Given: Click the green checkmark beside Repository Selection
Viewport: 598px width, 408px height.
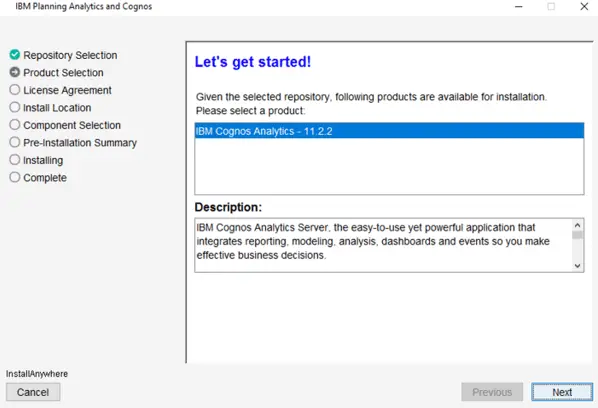Looking at the screenshot, I should pyautogui.click(x=14, y=55).
